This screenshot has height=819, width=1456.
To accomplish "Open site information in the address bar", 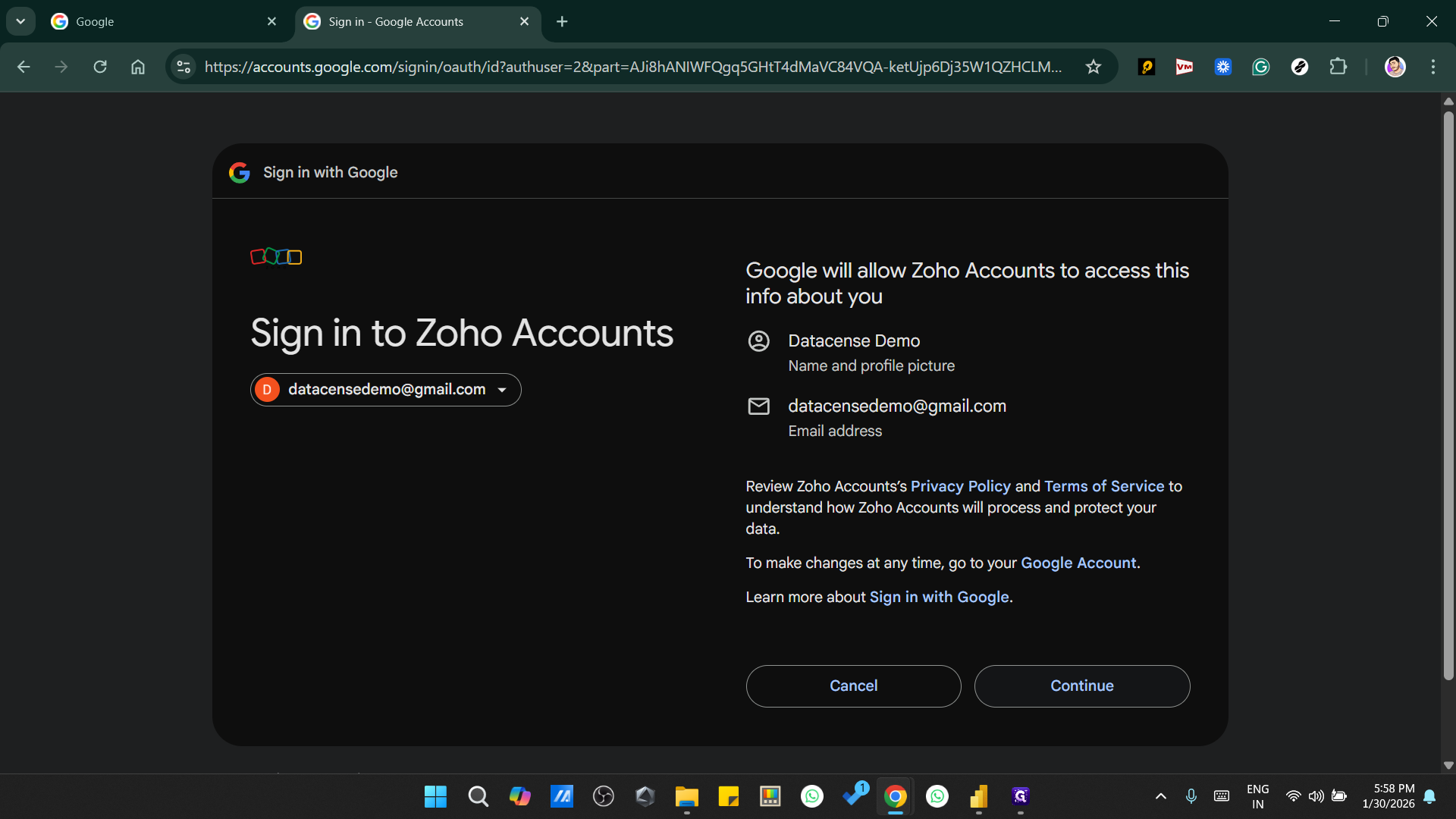I will 182,67.
